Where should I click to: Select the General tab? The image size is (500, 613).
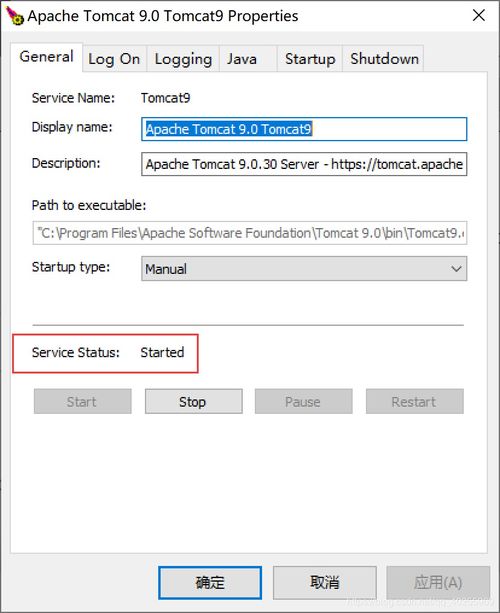(47, 57)
